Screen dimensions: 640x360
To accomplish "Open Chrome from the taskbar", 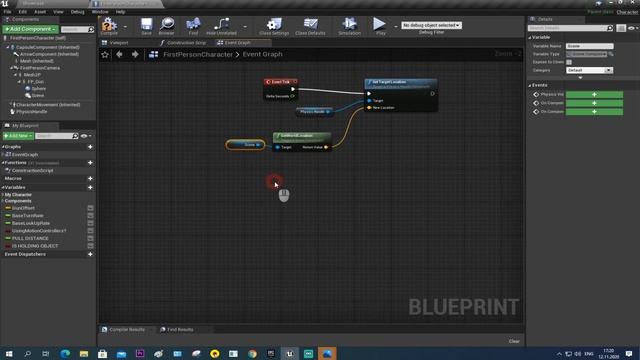I will [252, 353].
